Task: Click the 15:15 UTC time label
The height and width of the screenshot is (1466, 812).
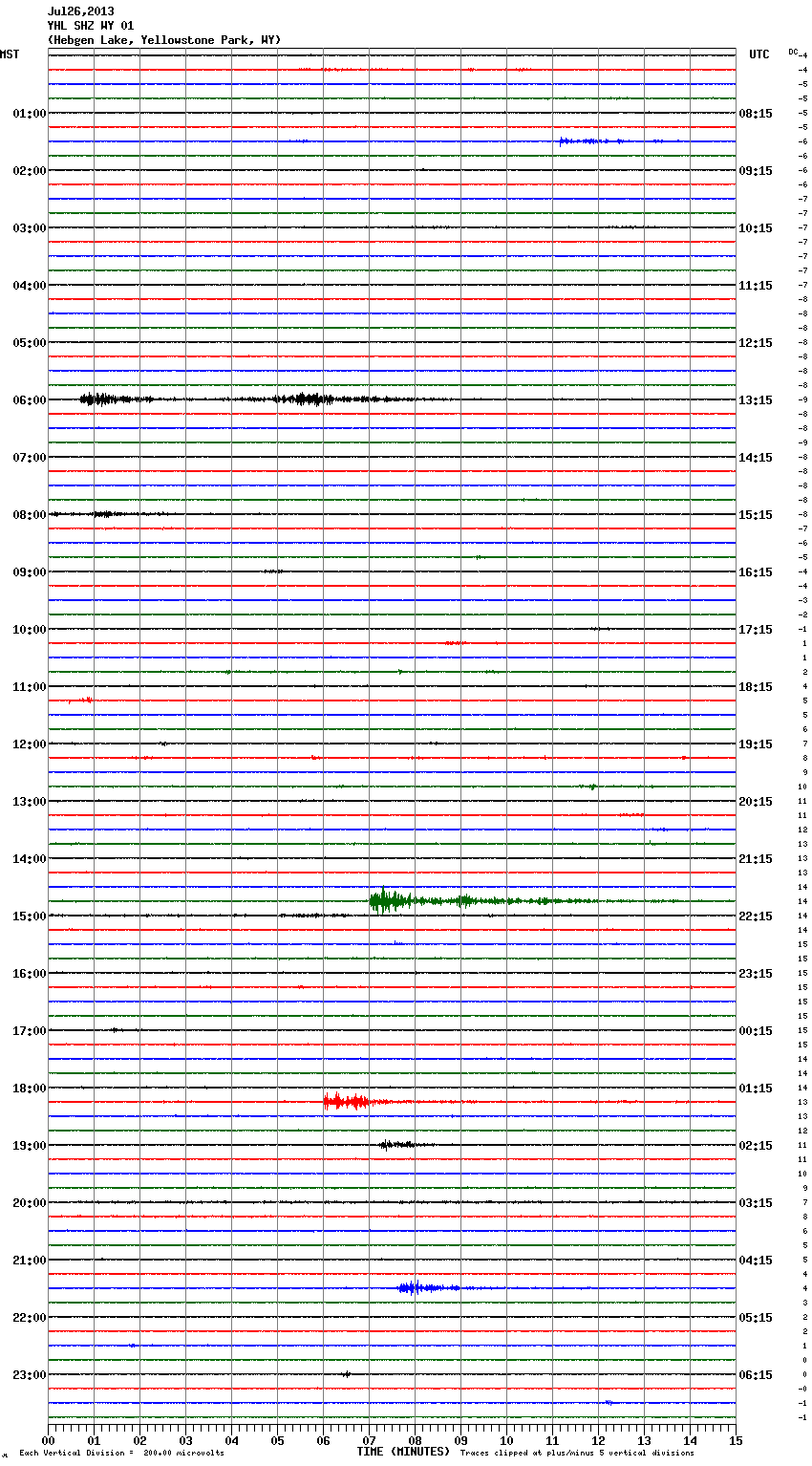Action: (x=756, y=515)
